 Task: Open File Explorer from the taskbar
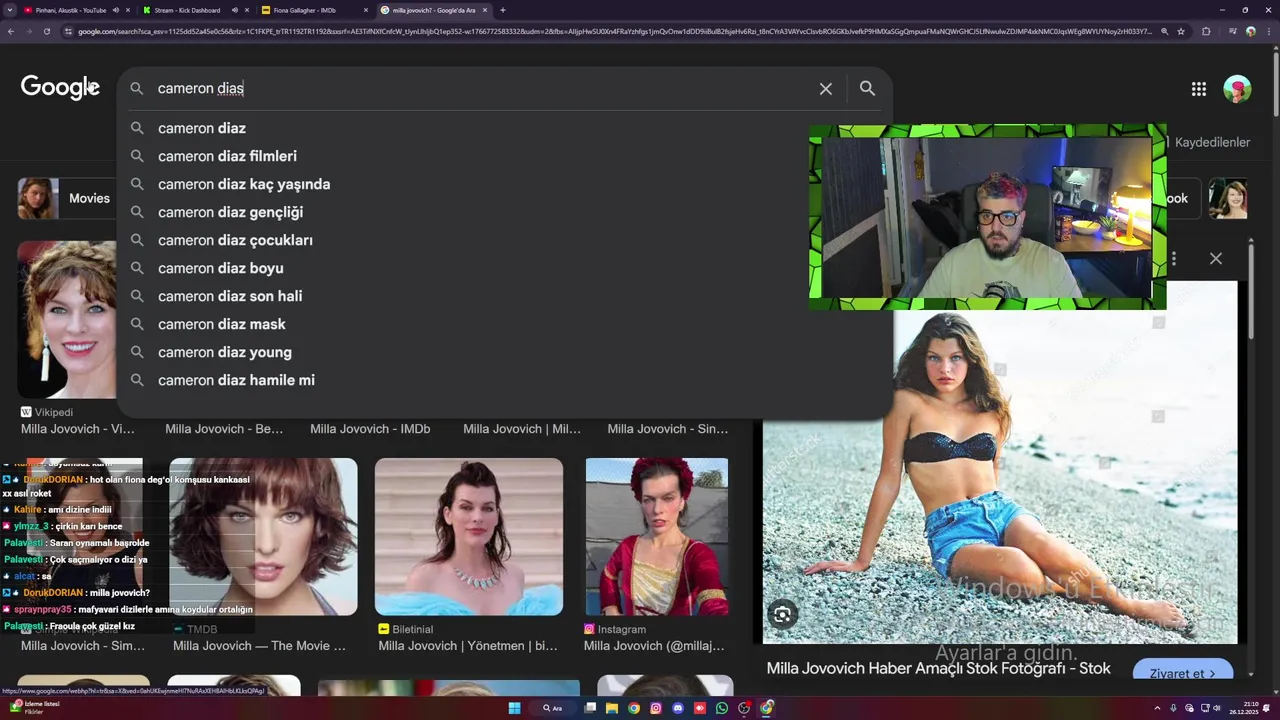[612, 708]
